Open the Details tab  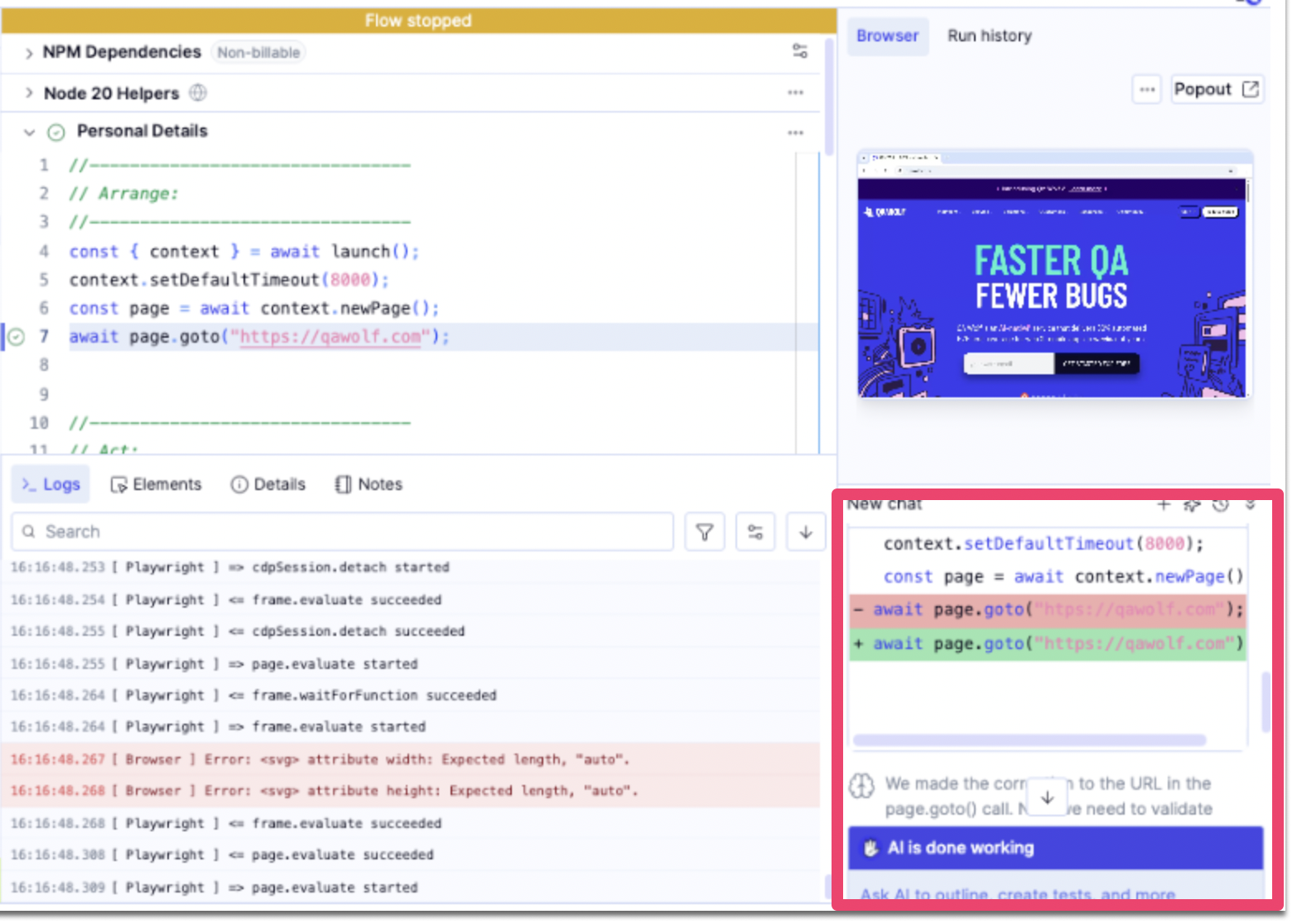click(268, 484)
